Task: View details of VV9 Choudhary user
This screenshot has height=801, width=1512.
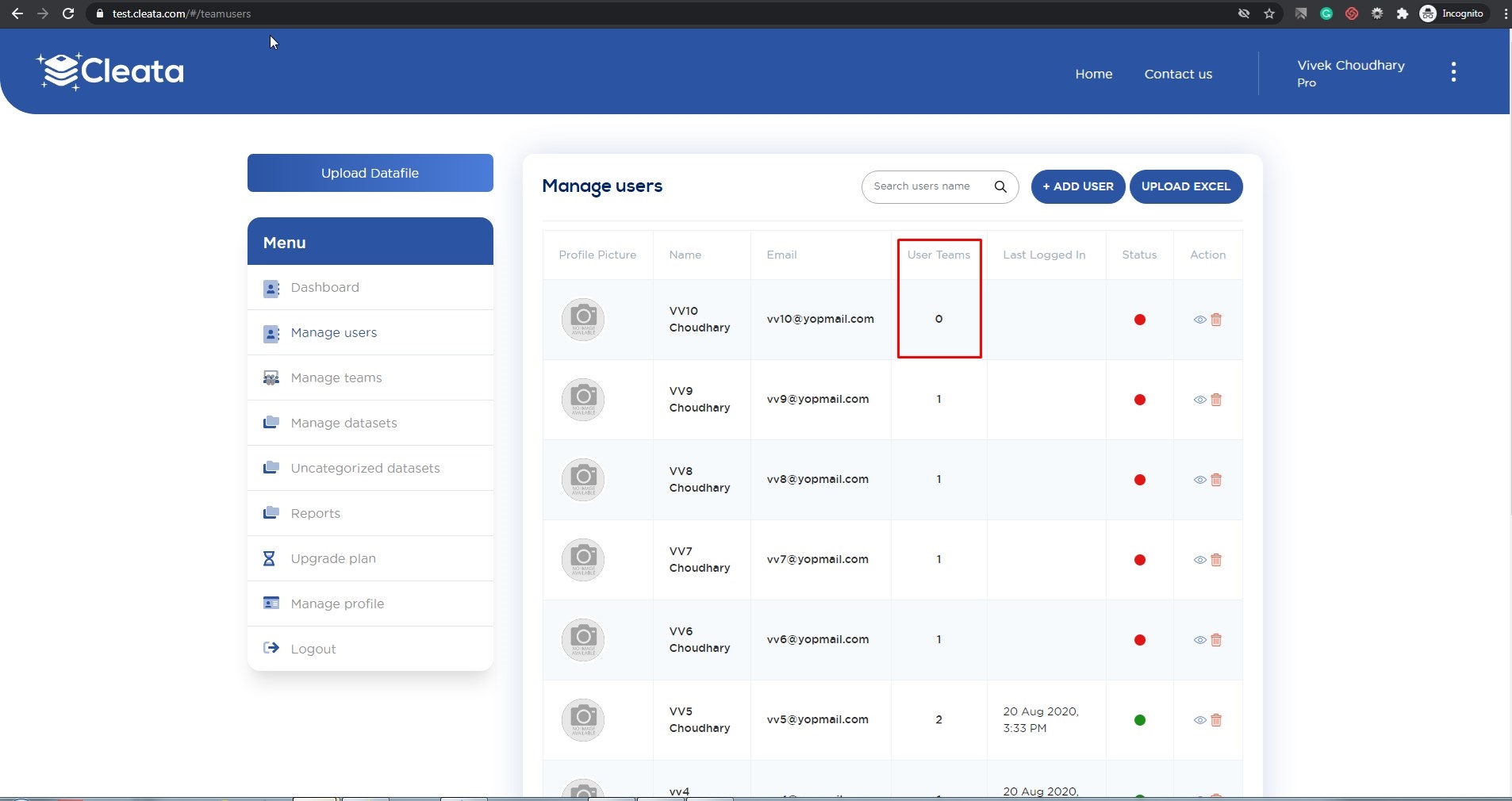Action: [x=1199, y=400]
